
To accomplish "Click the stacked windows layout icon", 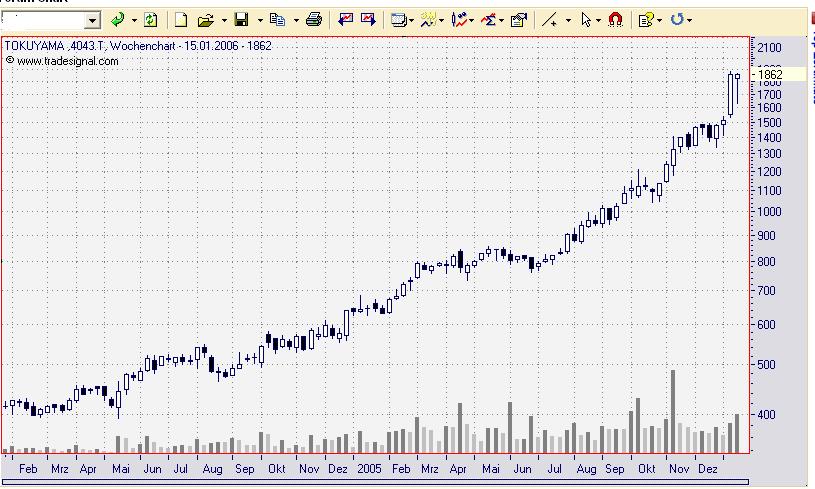I will (x=399, y=20).
